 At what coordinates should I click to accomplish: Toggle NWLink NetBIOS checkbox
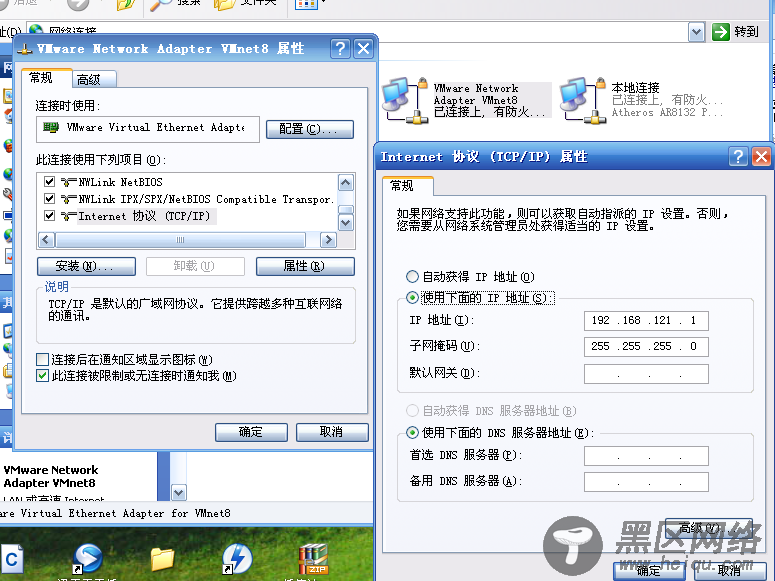[49, 181]
